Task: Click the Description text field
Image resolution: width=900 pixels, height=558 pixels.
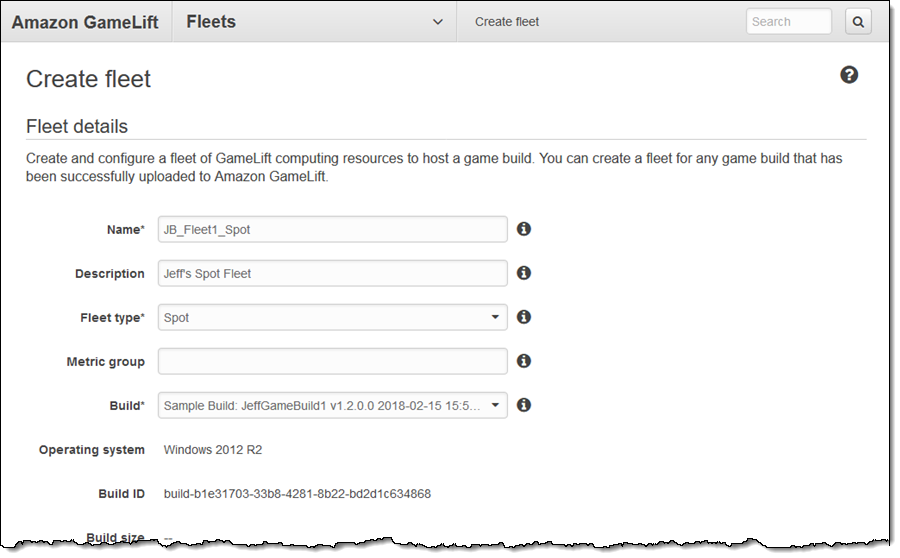Action: pyautogui.click(x=332, y=273)
